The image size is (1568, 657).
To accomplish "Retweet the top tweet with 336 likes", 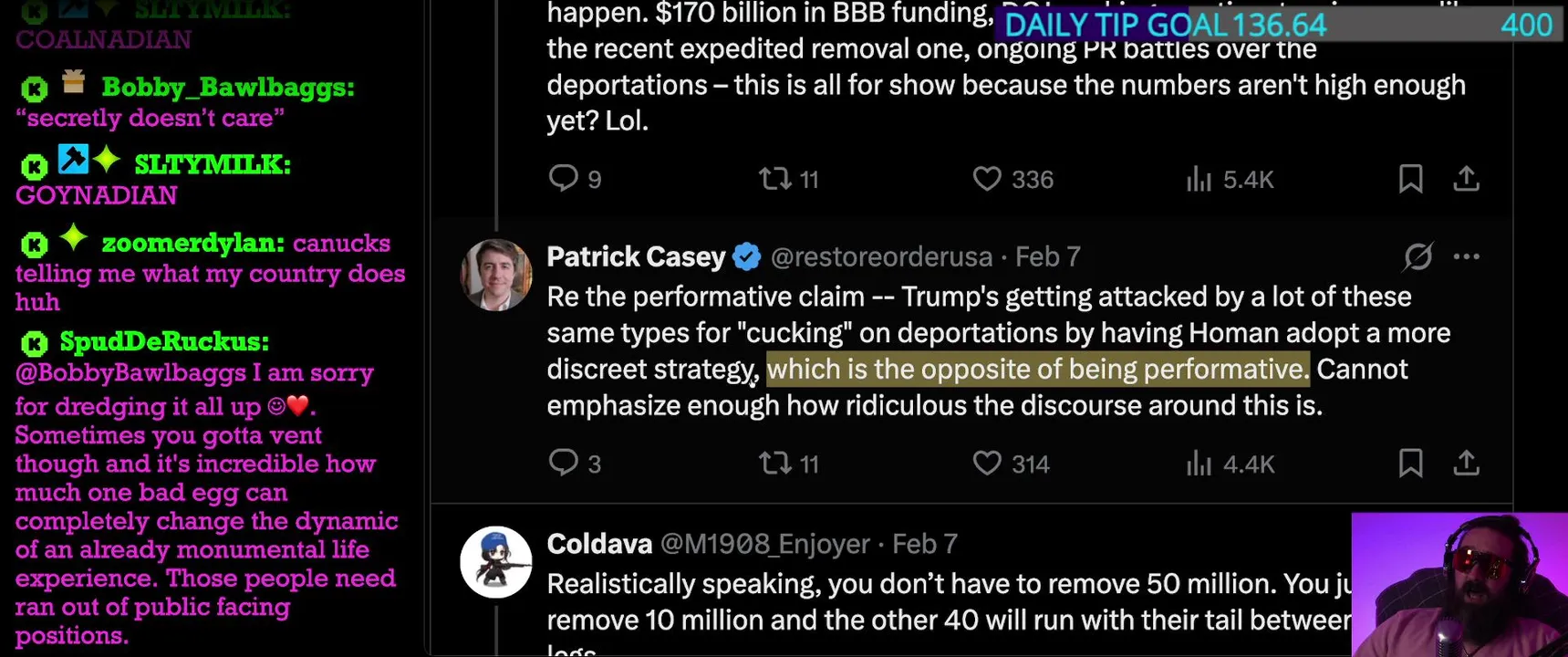I will pyautogui.click(x=775, y=178).
